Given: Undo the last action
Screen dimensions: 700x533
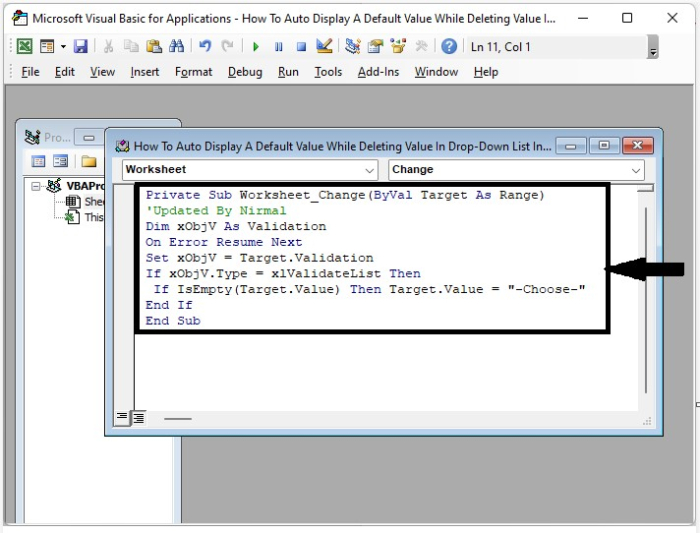Looking at the screenshot, I should coord(205,46).
